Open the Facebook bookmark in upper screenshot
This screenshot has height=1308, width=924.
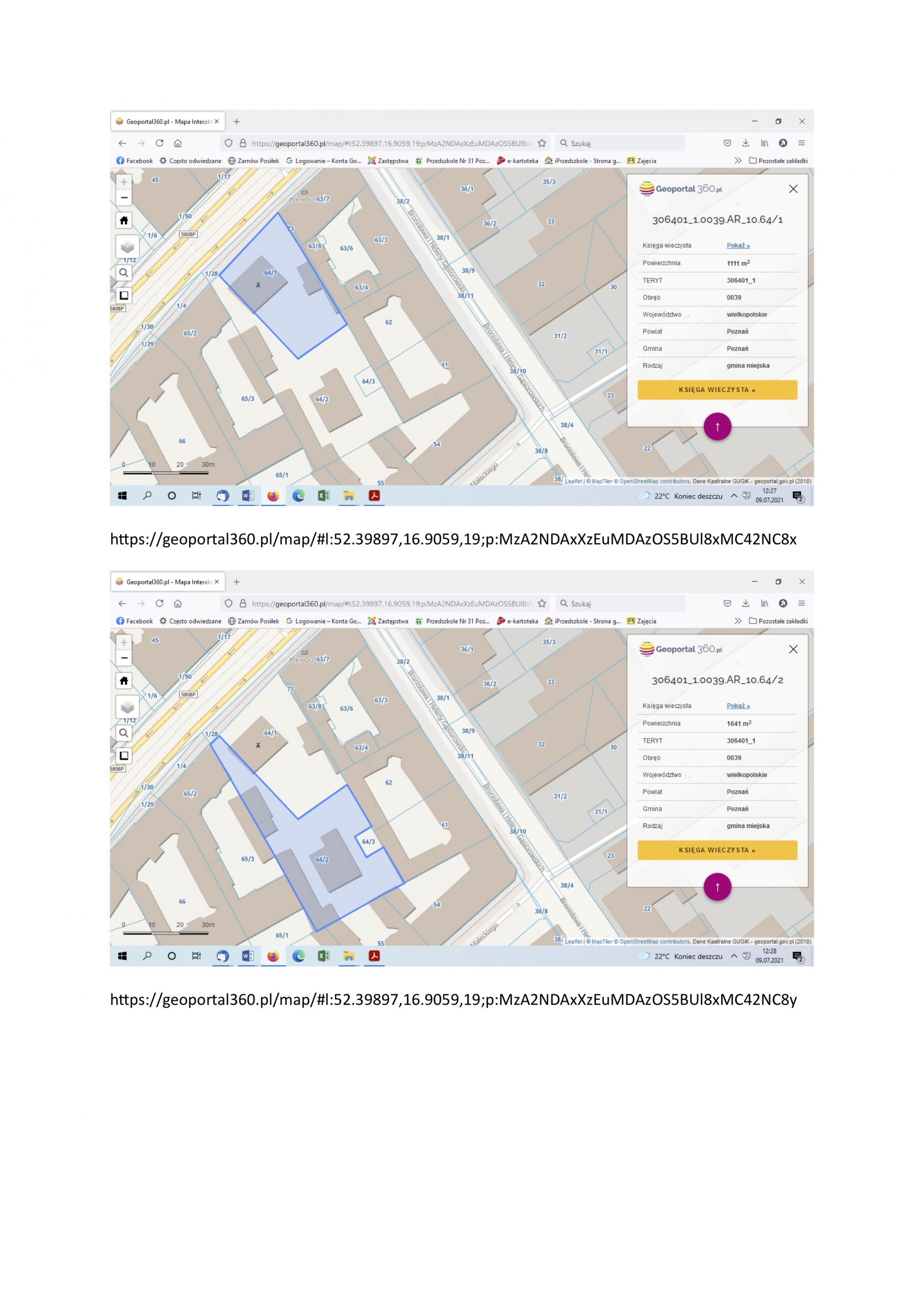point(134,160)
